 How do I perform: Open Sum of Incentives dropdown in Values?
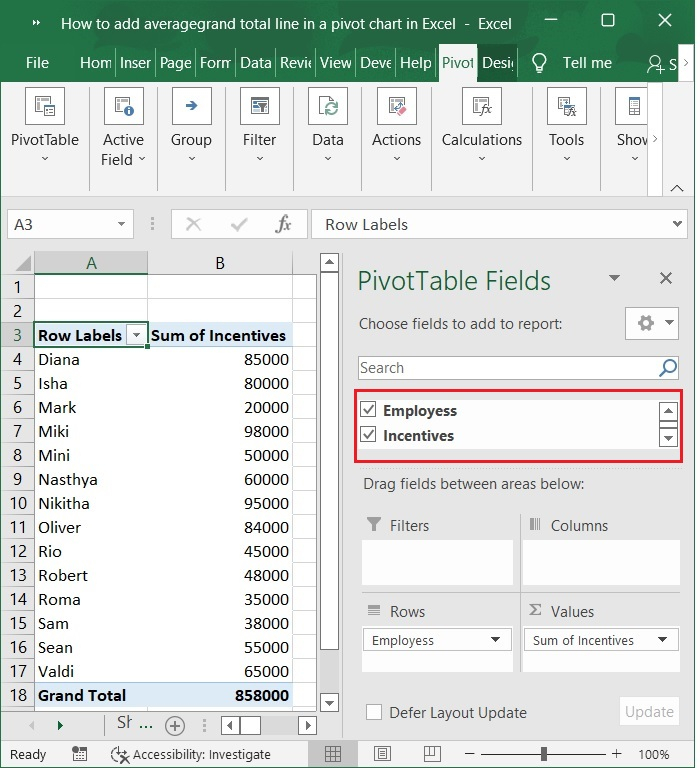click(662, 640)
